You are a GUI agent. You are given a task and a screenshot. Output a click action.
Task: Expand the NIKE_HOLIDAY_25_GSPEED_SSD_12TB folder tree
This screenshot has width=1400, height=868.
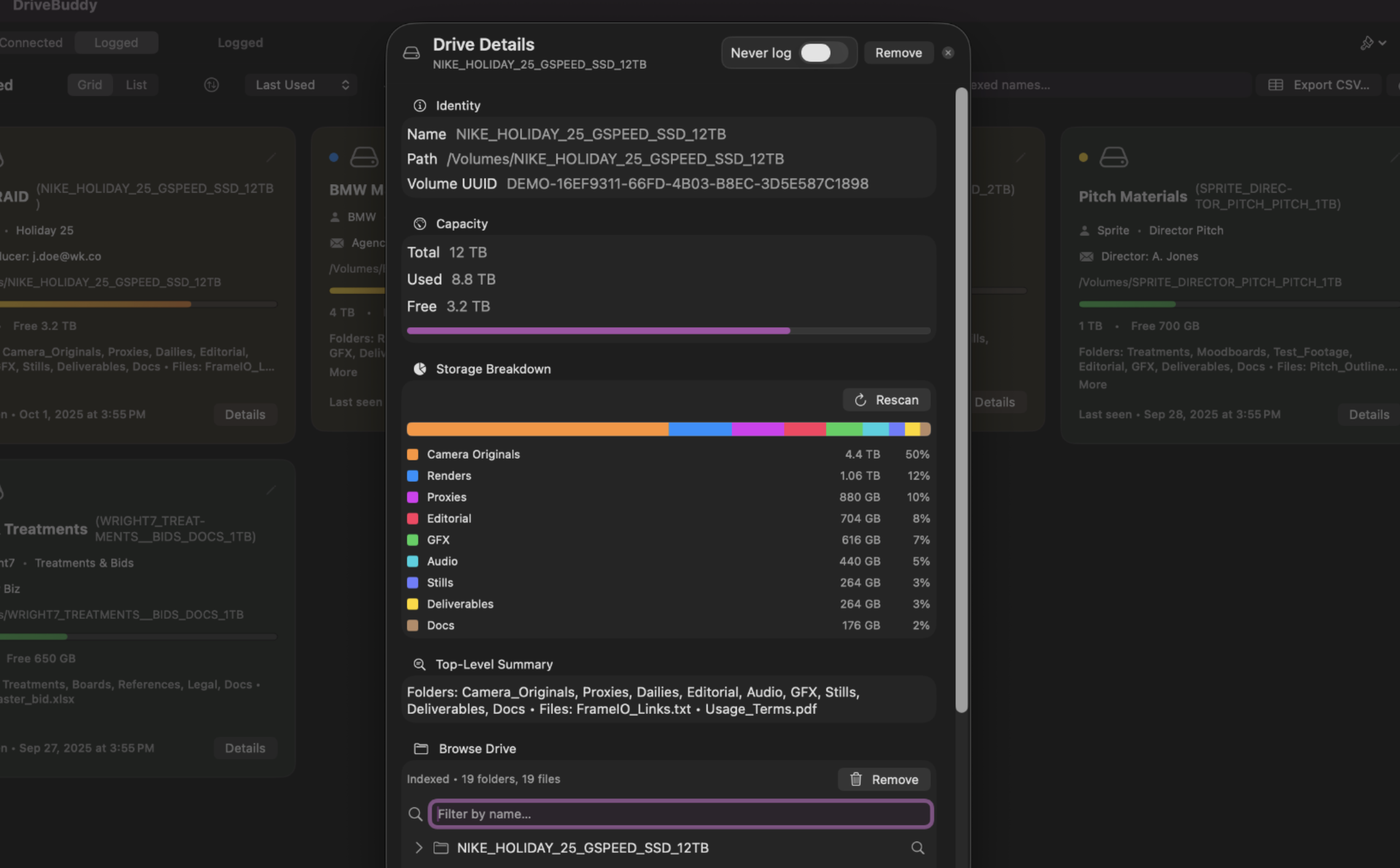419,848
